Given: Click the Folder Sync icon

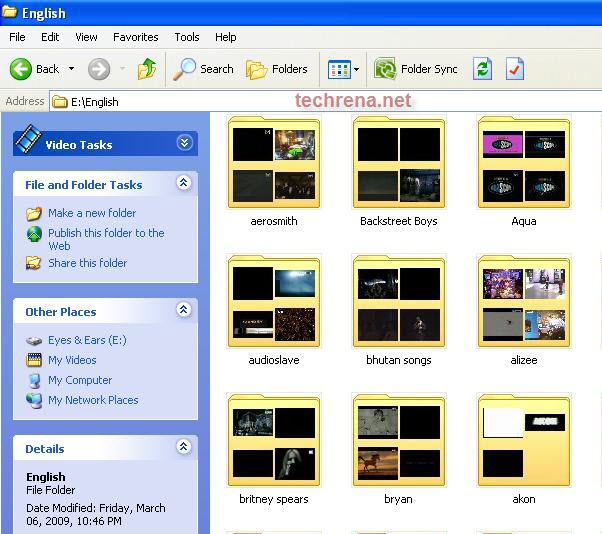Looking at the screenshot, I should point(385,69).
